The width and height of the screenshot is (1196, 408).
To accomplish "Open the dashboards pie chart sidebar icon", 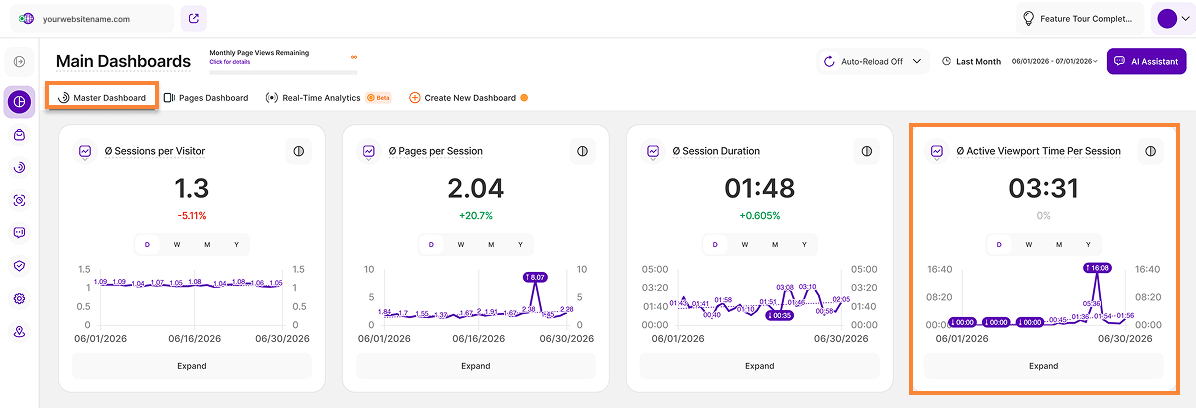I will click(19, 101).
